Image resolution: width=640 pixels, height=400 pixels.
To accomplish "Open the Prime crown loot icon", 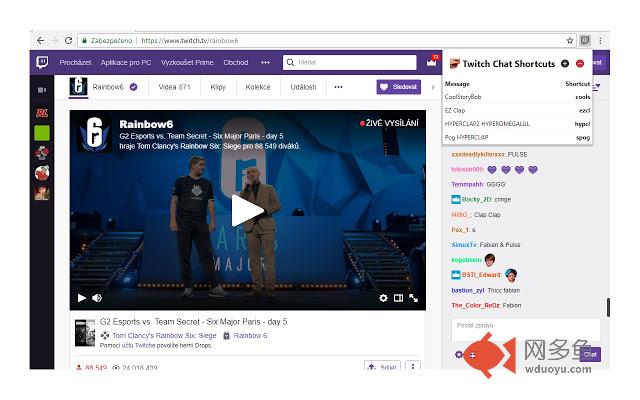I will pyautogui.click(x=431, y=62).
